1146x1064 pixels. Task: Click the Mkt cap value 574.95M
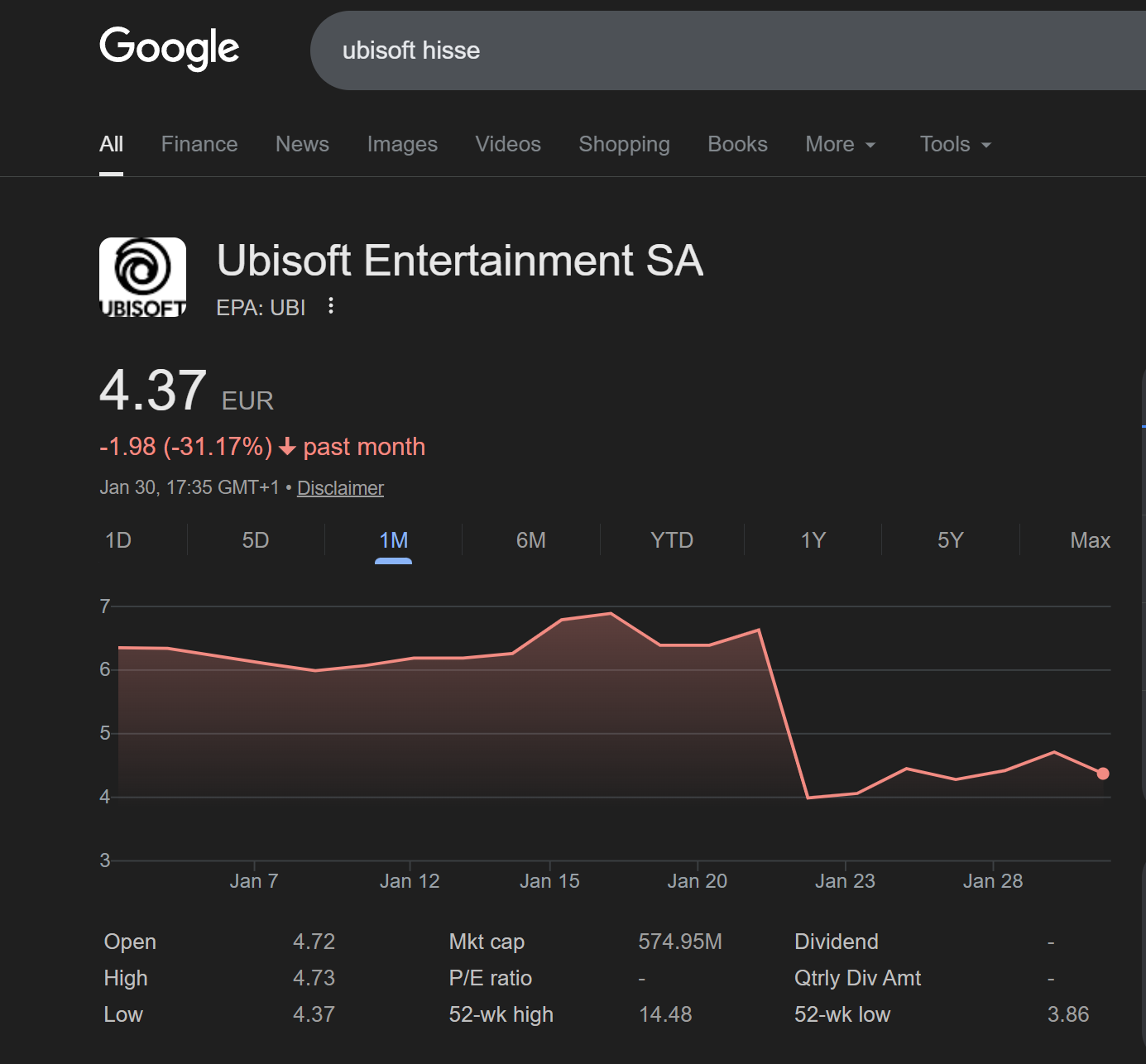tap(680, 942)
